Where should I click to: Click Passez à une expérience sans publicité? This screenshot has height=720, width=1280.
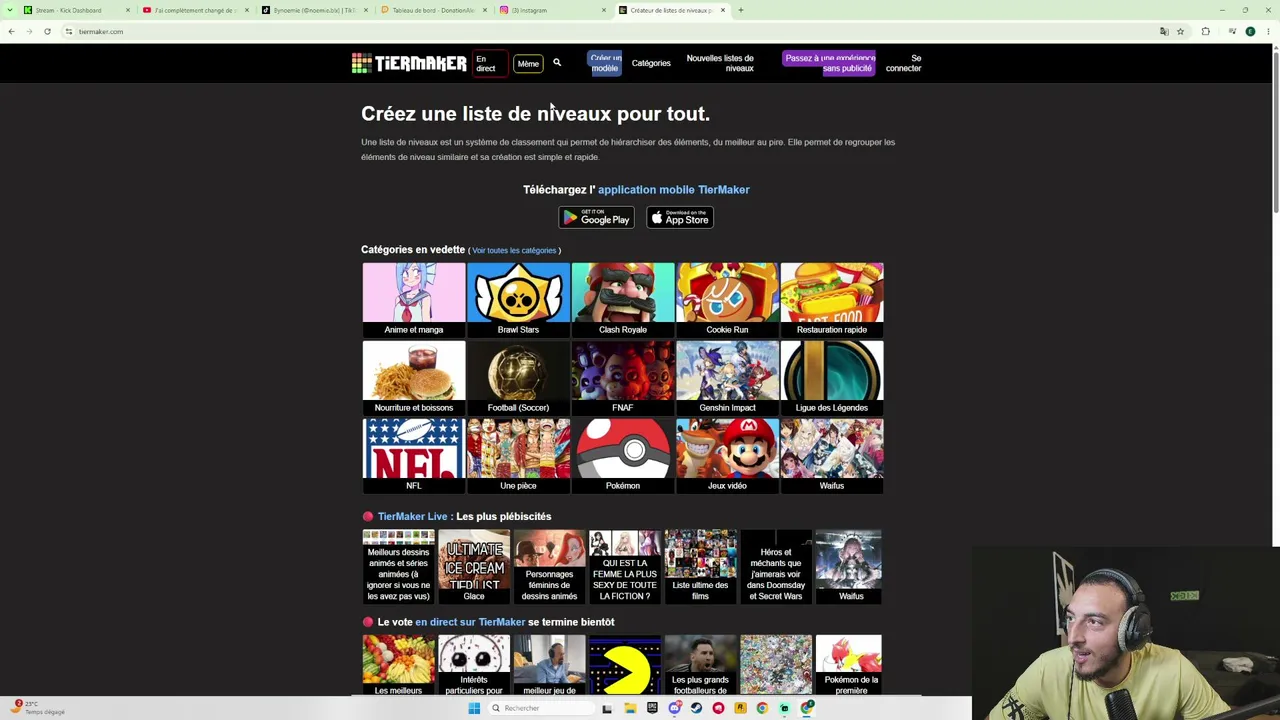tap(829, 63)
